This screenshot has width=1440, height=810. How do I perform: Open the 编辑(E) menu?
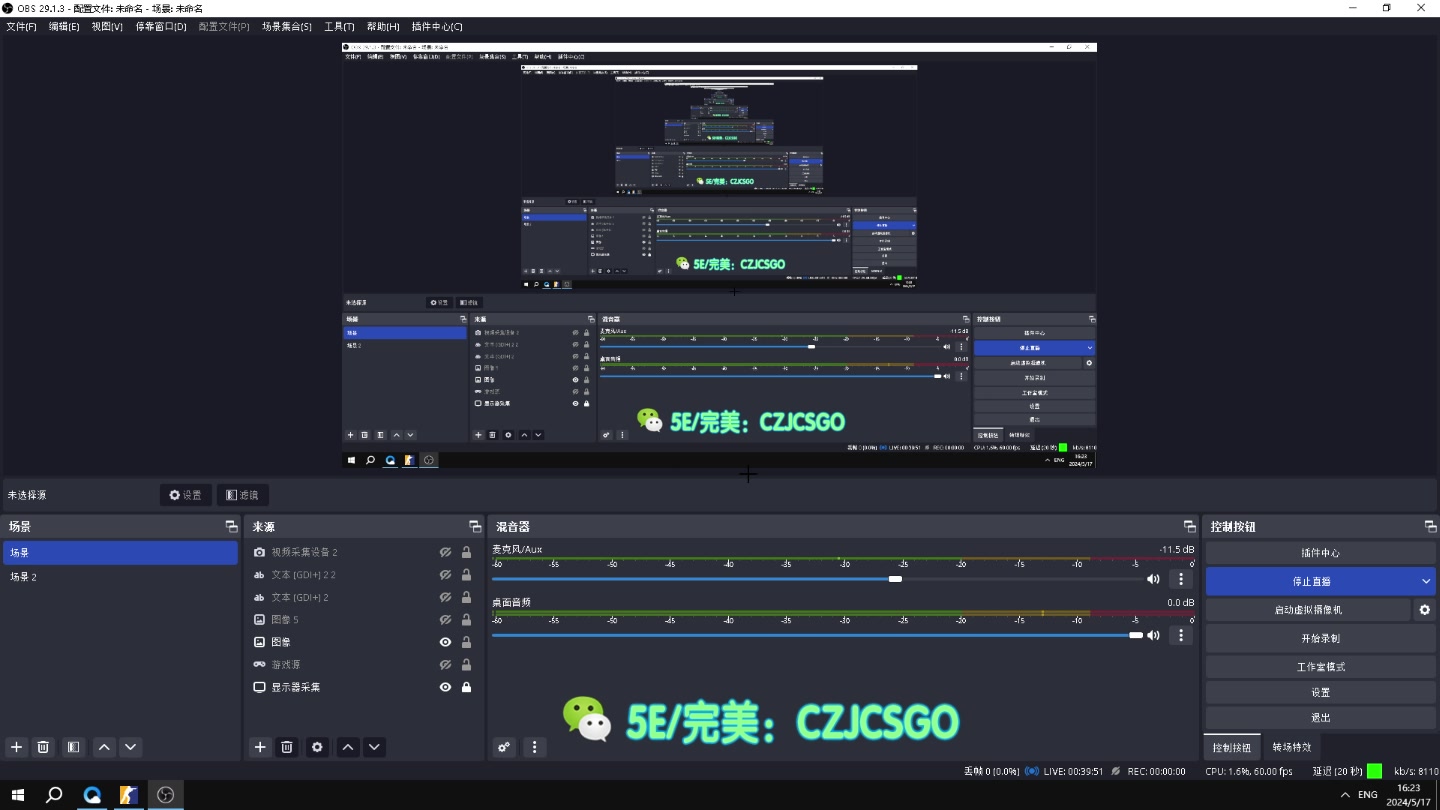click(x=64, y=27)
